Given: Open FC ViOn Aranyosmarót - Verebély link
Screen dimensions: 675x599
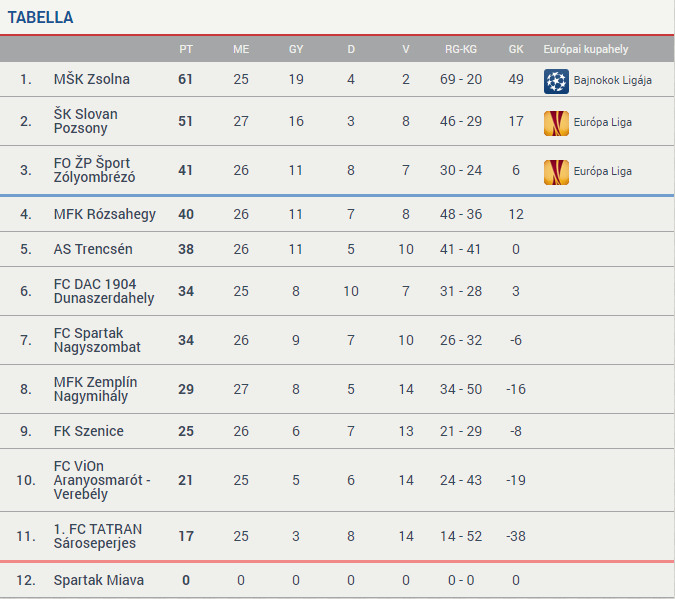Looking at the screenshot, I should (102, 480).
